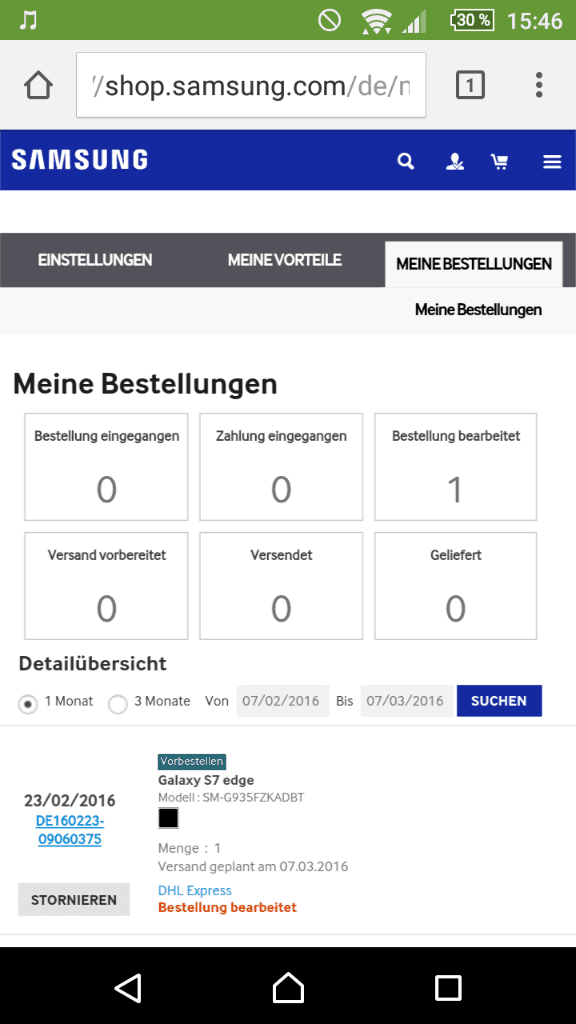Open the Galaxy S7 edge product title
This screenshot has height=1024, width=576.
[x=206, y=780]
